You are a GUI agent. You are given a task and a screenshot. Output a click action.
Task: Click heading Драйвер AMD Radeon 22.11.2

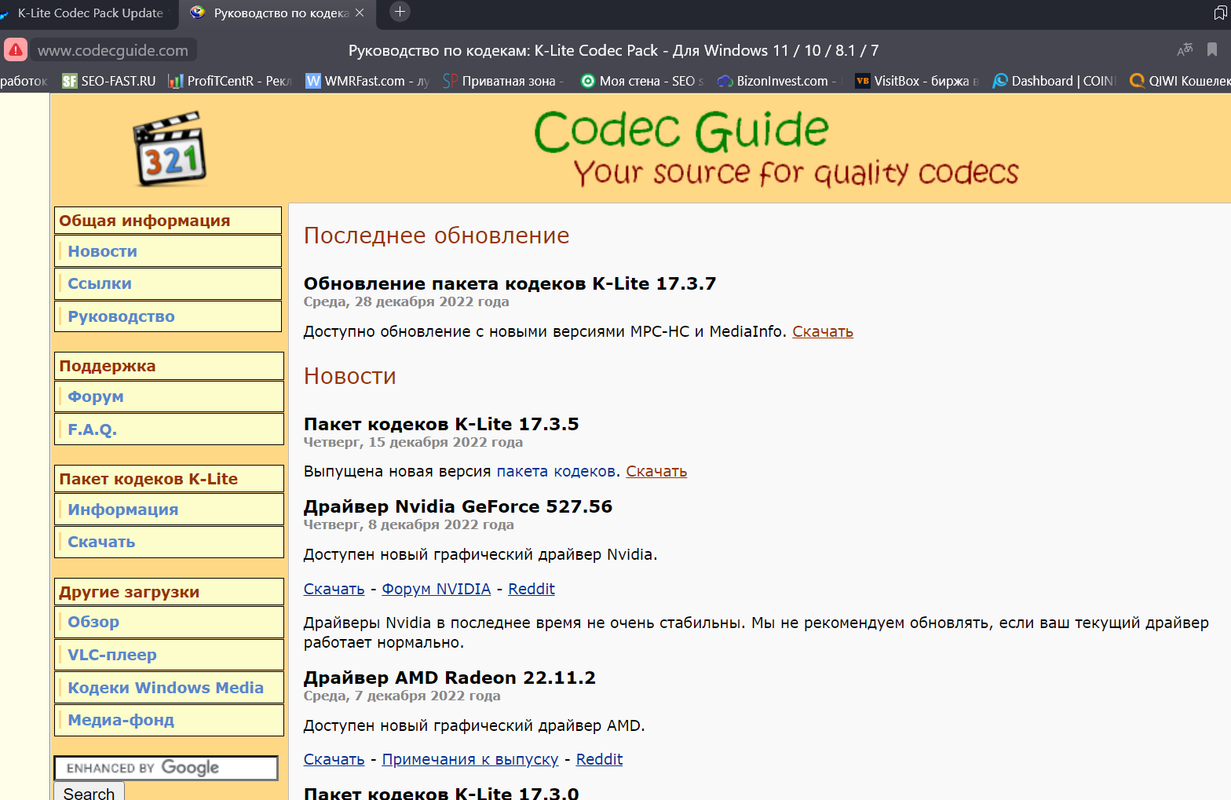tap(450, 678)
